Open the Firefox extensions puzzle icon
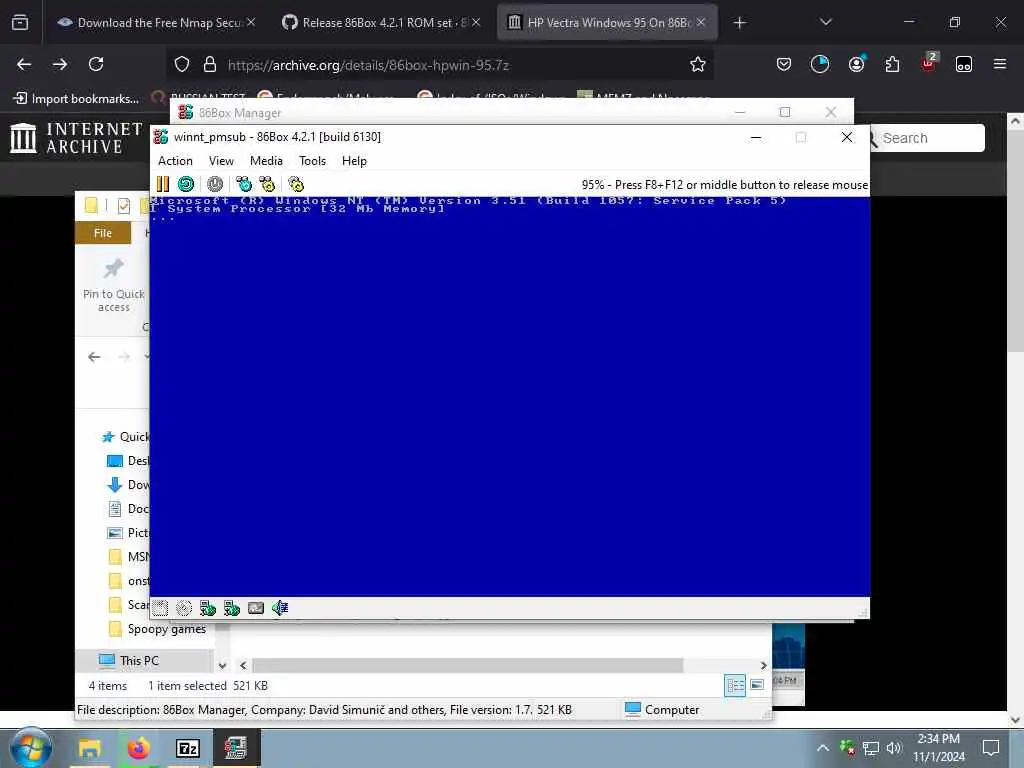Viewport: 1024px width, 768px height. coord(892,64)
